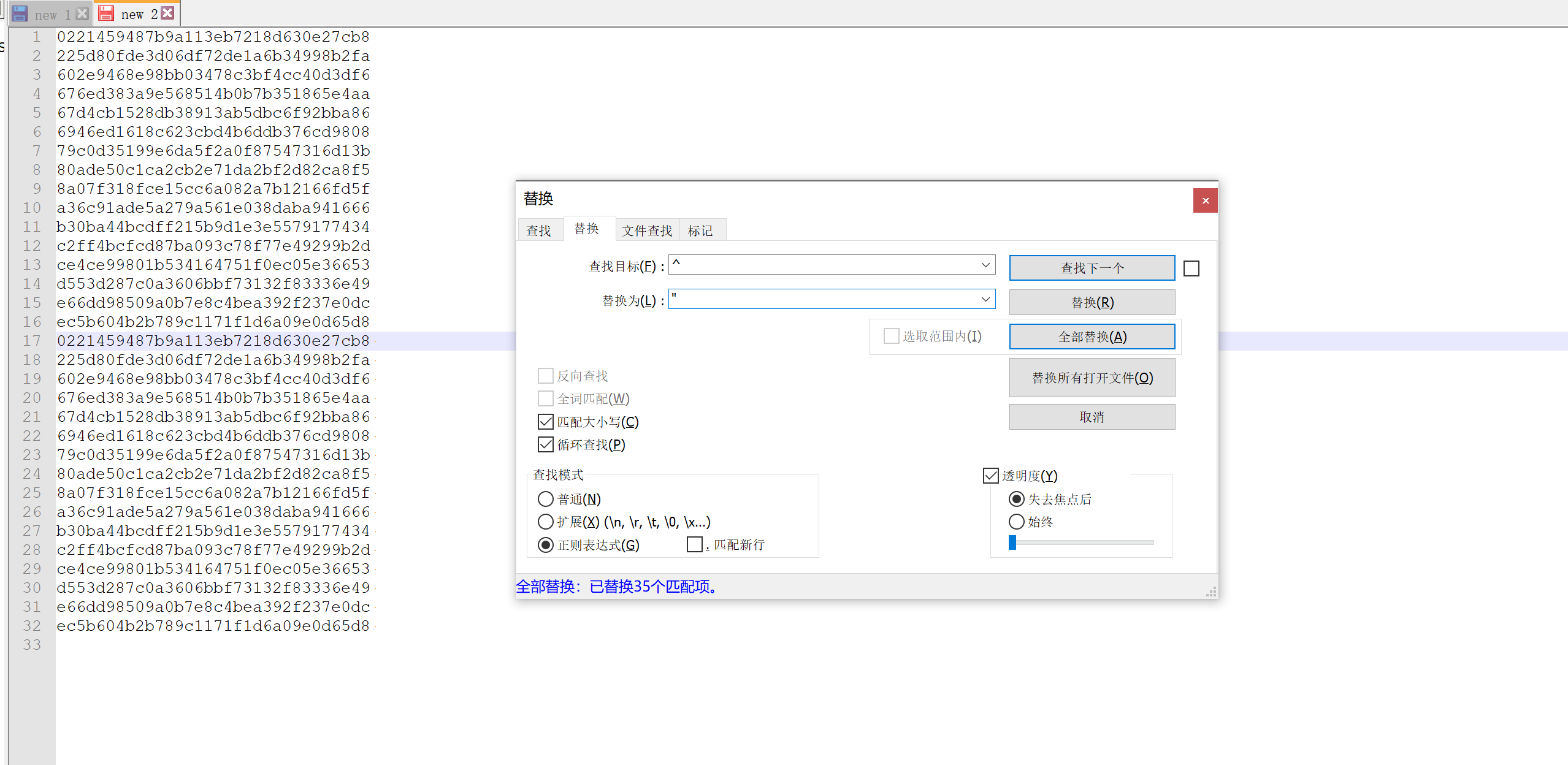Viewport: 1568px width, 765px height.
Task: Select the 普通 search mode
Action: (545, 499)
